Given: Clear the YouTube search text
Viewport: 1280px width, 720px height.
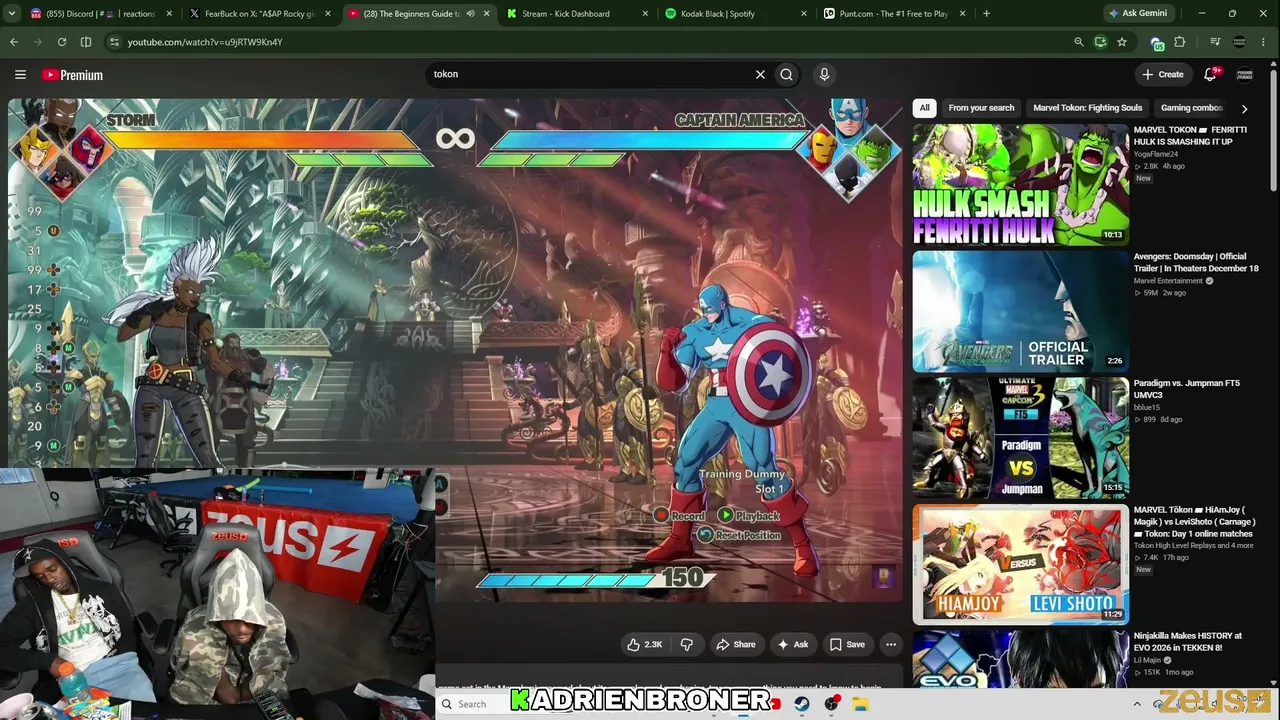Looking at the screenshot, I should [760, 74].
